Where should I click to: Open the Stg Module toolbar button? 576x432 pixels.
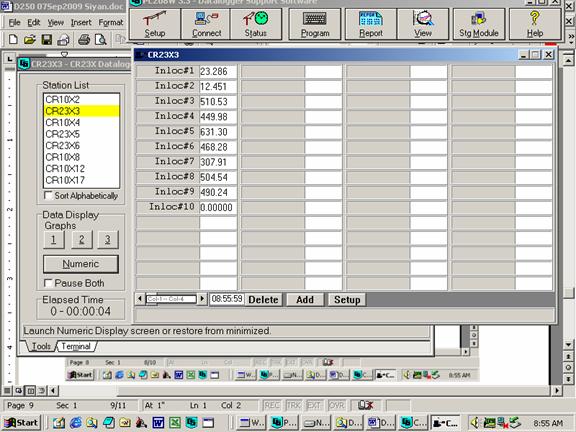[x=479, y=24]
